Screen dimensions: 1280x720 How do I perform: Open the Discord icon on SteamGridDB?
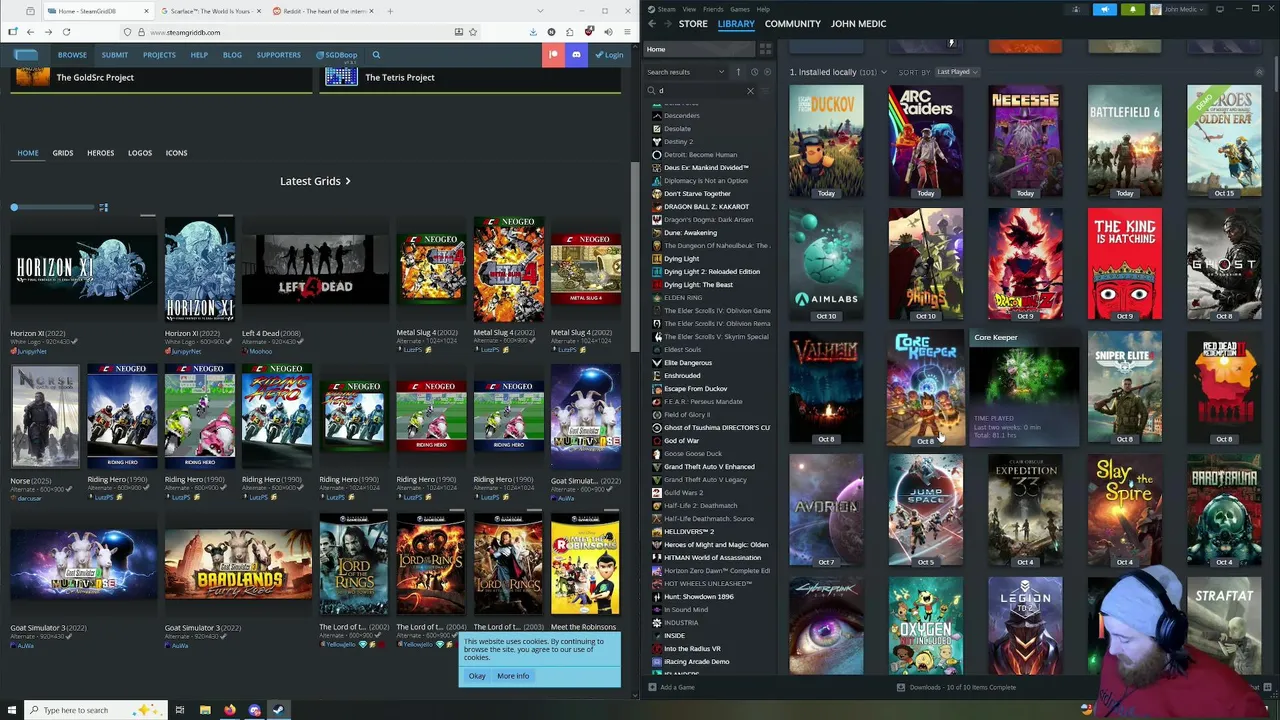(x=576, y=55)
